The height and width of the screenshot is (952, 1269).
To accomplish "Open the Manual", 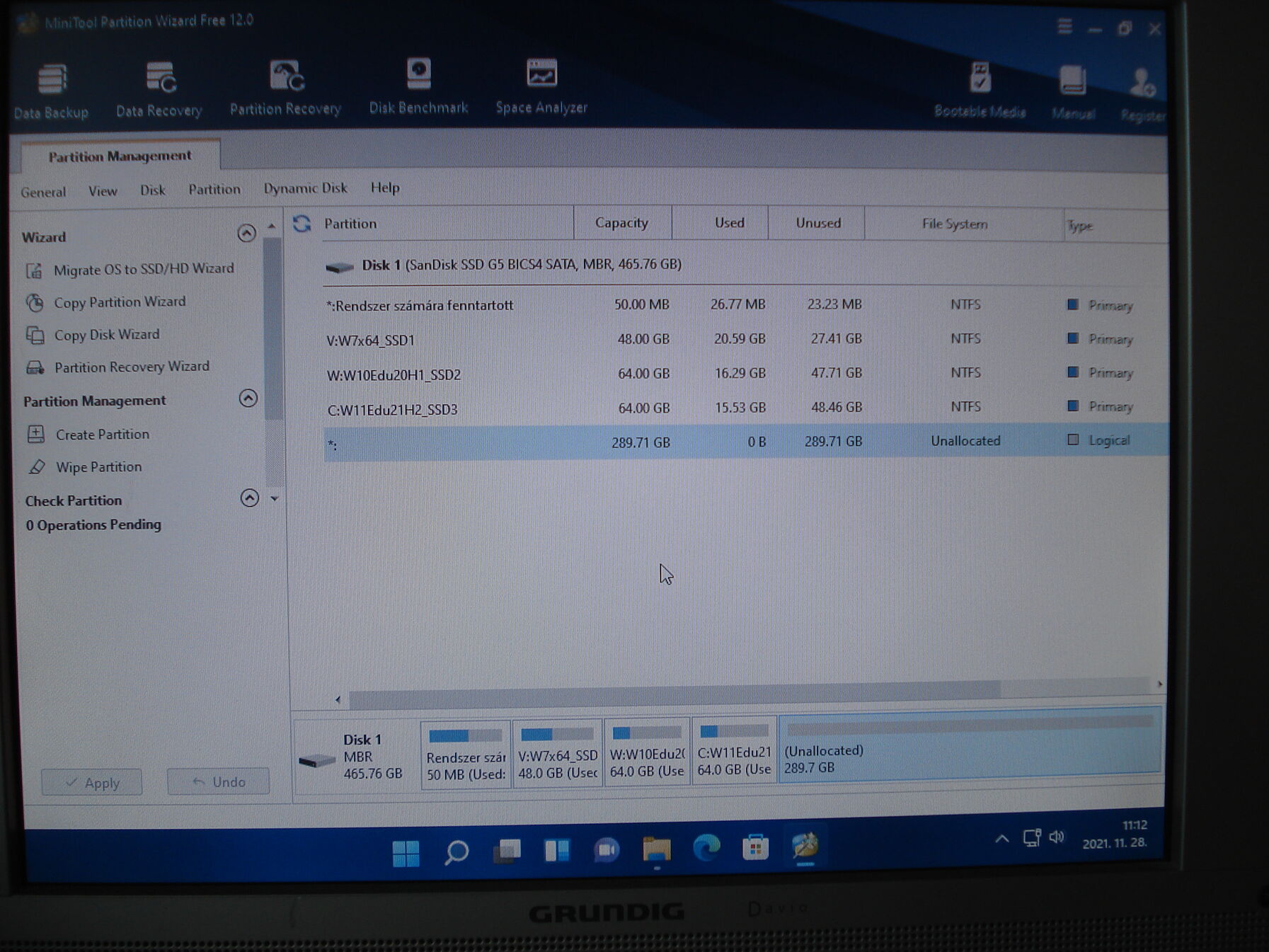I will pyautogui.click(x=1073, y=92).
